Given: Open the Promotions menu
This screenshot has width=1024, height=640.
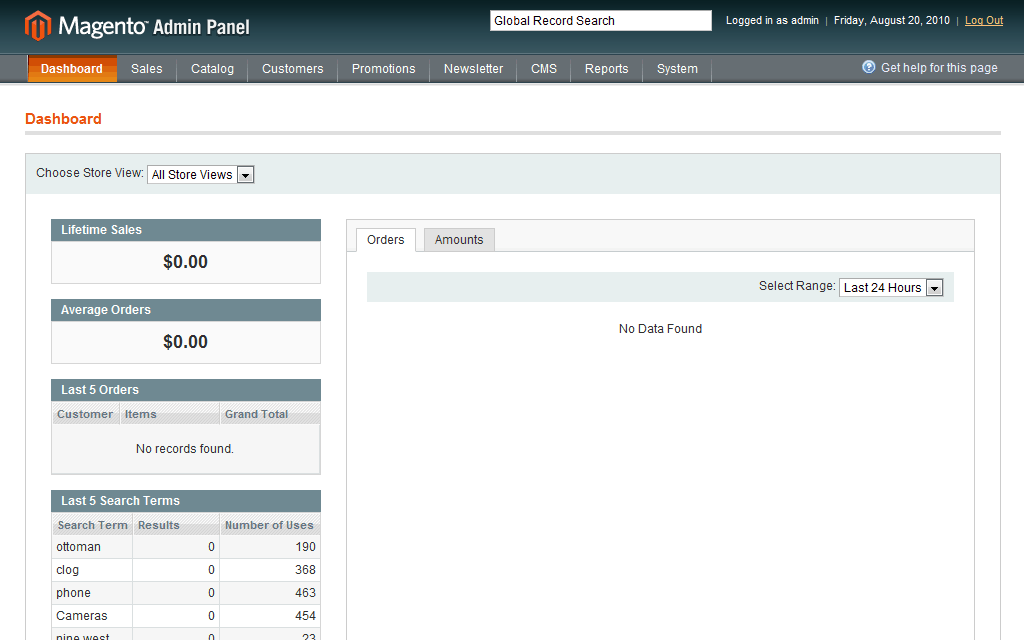Looking at the screenshot, I should pos(383,69).
